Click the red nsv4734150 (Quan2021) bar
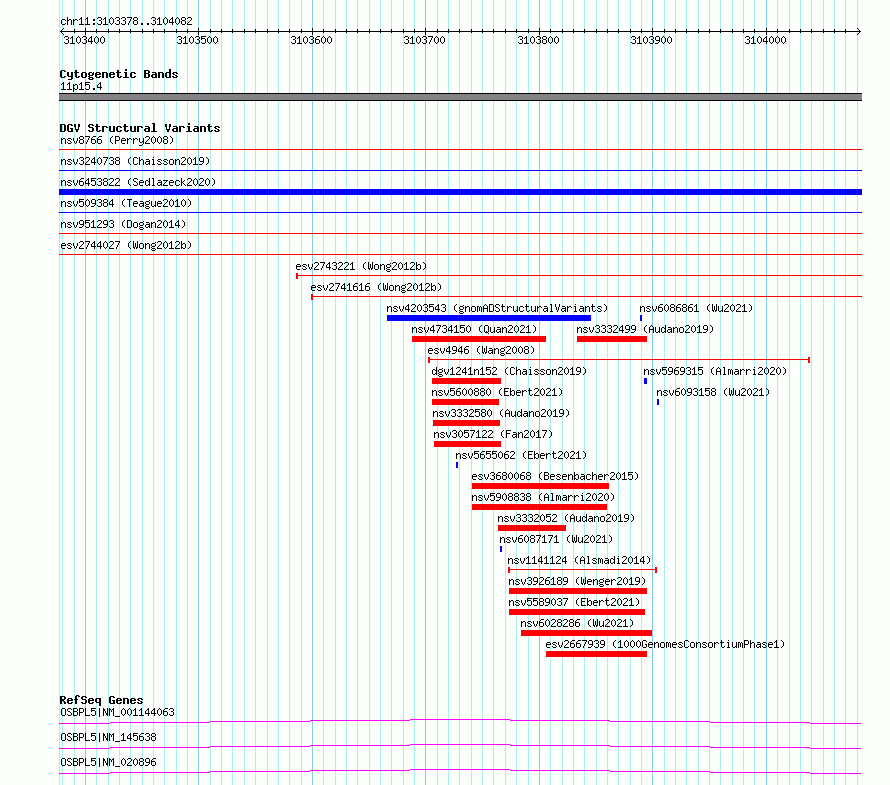 [x=479, y=339]
